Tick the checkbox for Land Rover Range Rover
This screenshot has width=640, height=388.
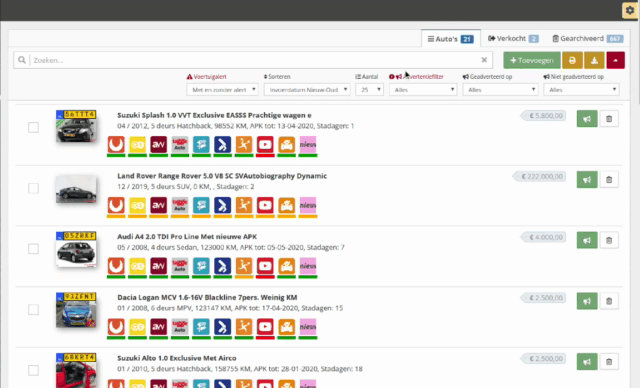pyautogui.click(x=33, y=188)
